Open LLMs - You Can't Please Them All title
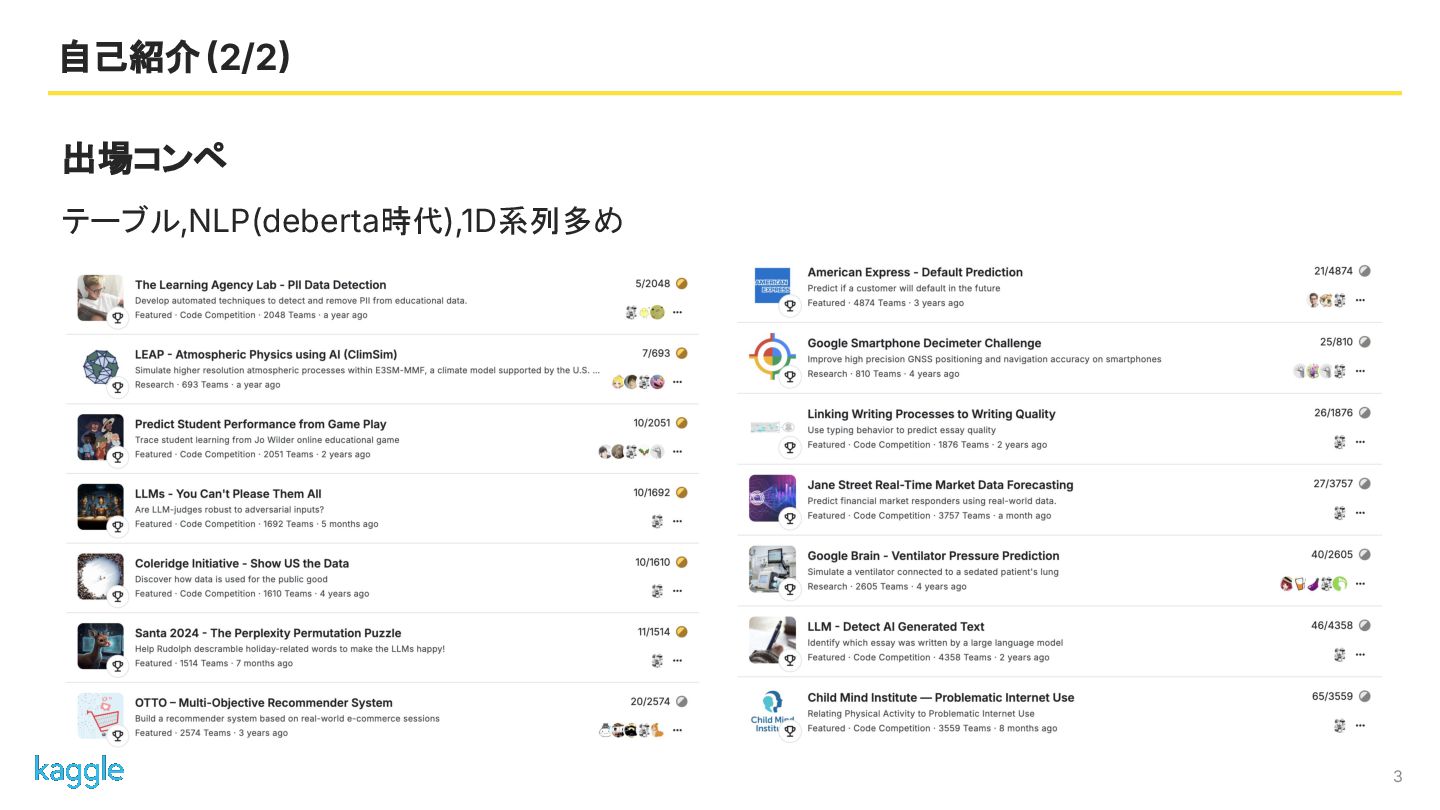 click(x=228, y=494)
